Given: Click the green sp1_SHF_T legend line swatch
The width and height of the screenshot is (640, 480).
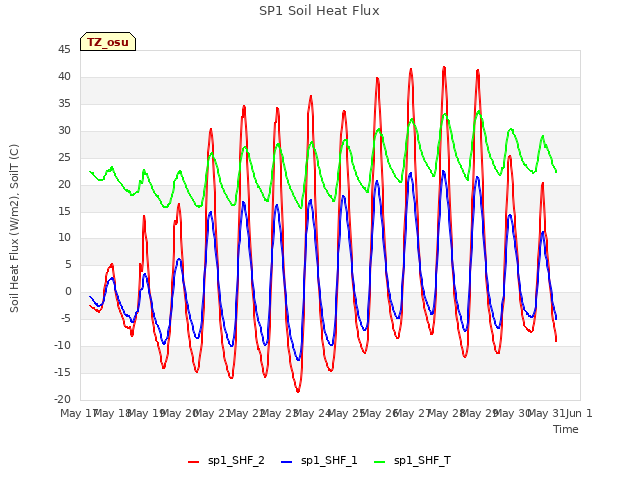Looking at the screenshot, I should pos(380,462).
